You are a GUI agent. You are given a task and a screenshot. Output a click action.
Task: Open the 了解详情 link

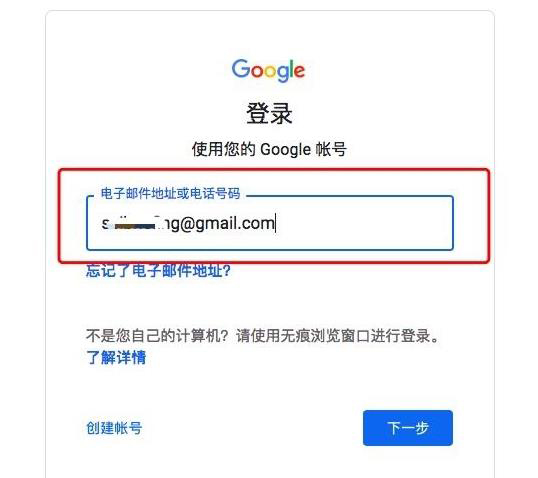116,357
